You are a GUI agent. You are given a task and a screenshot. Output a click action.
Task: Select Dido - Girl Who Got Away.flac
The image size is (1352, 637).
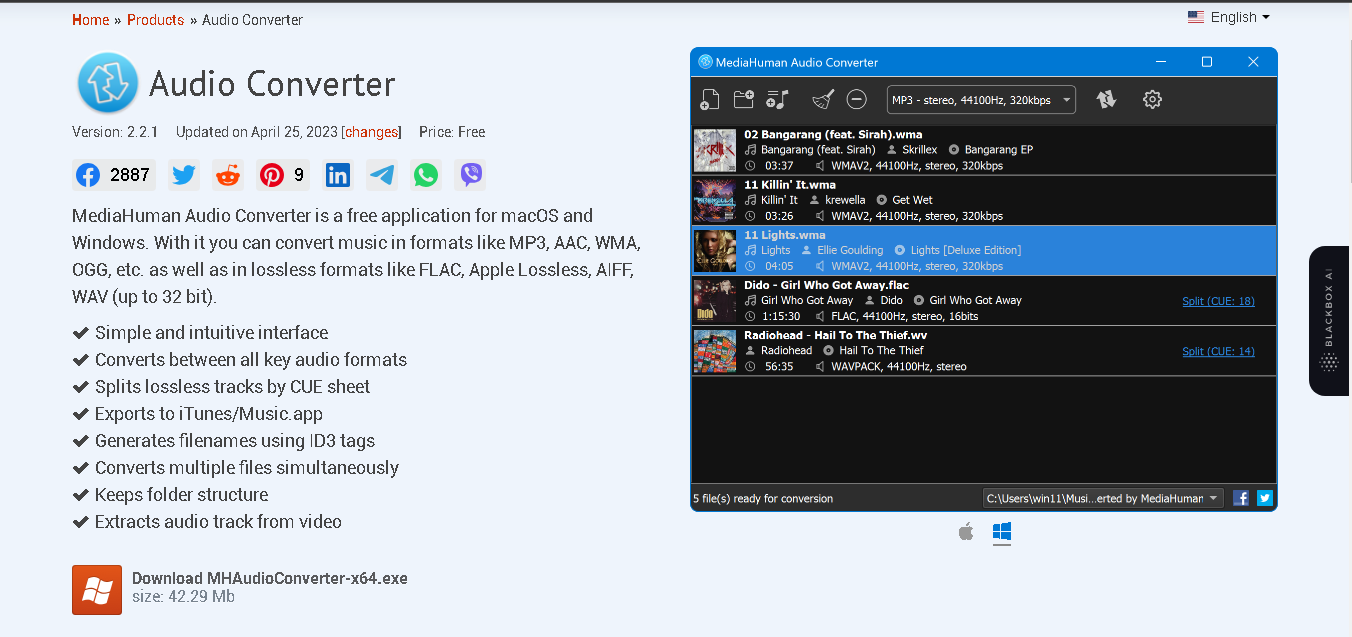984,300
